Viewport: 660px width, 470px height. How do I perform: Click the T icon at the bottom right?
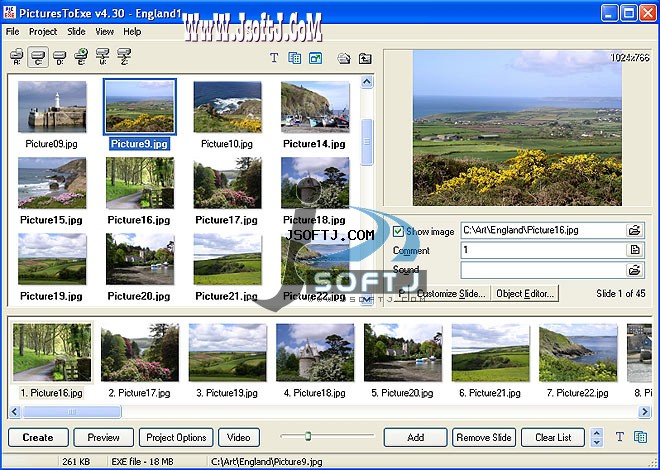coord(620,437)
